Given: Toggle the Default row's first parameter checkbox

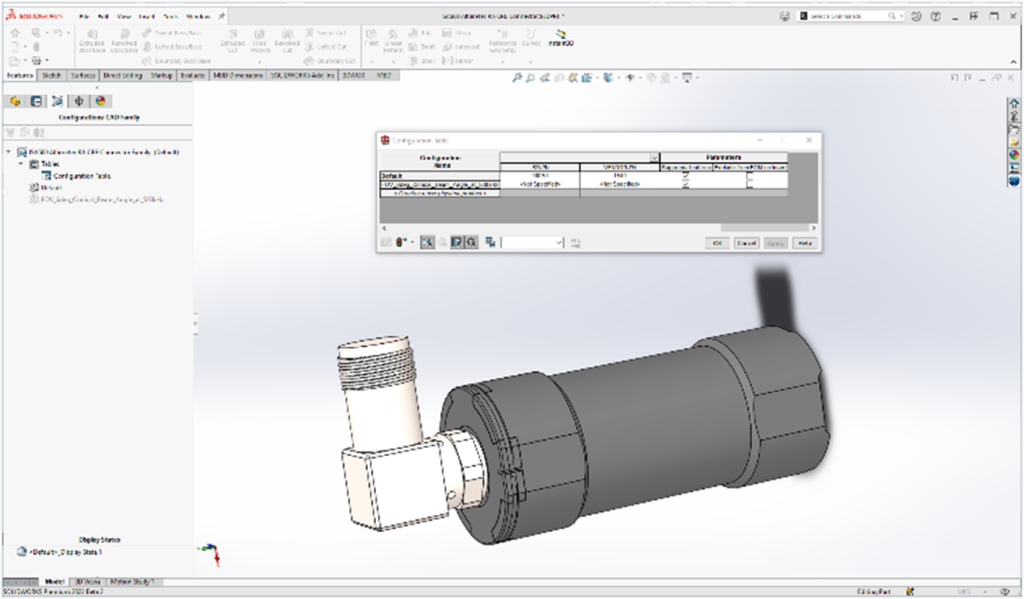Looking at the screenshot, I should [x=686, y=176].
